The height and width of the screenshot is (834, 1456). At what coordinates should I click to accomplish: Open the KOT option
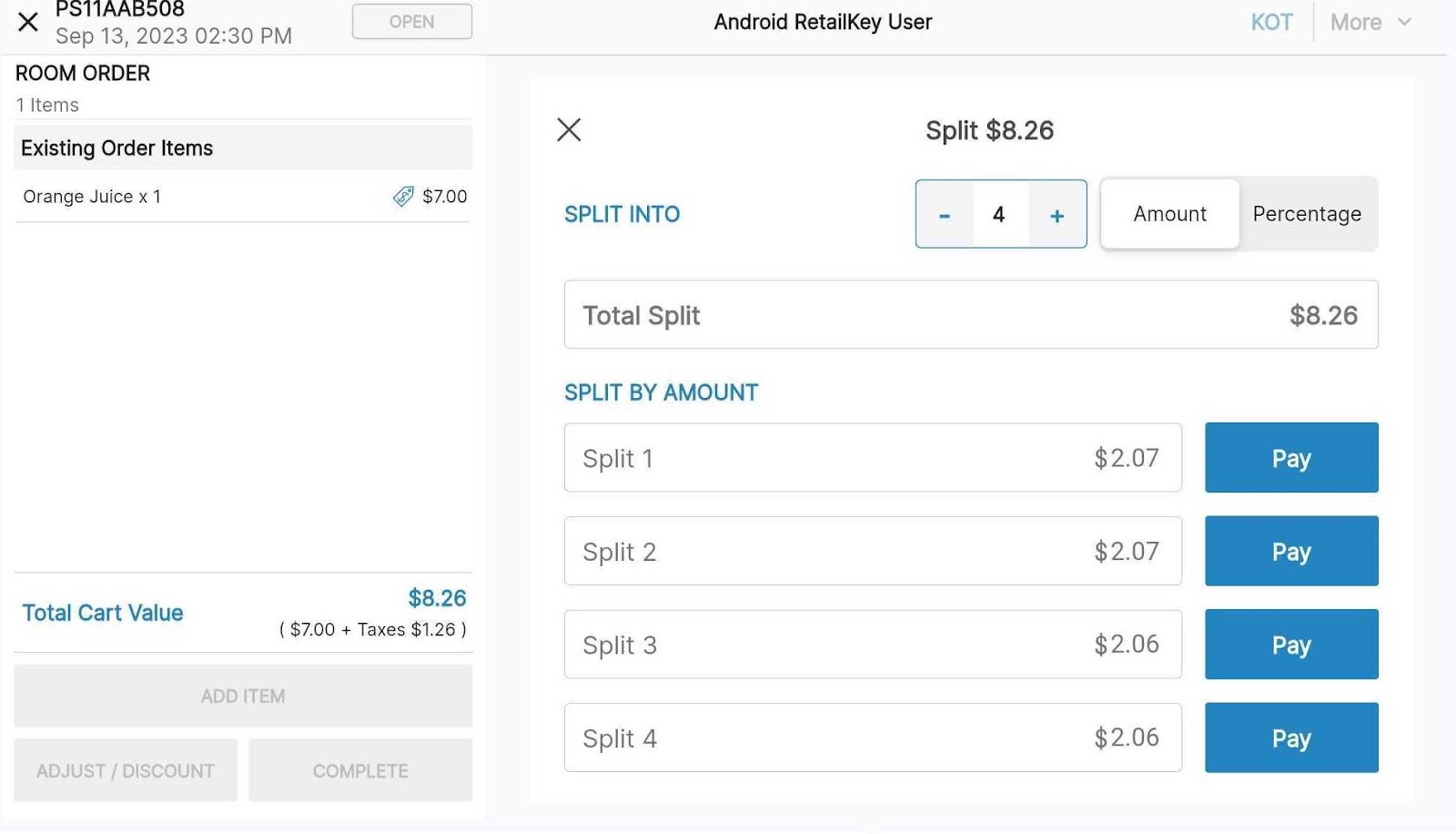(1271, 22)
